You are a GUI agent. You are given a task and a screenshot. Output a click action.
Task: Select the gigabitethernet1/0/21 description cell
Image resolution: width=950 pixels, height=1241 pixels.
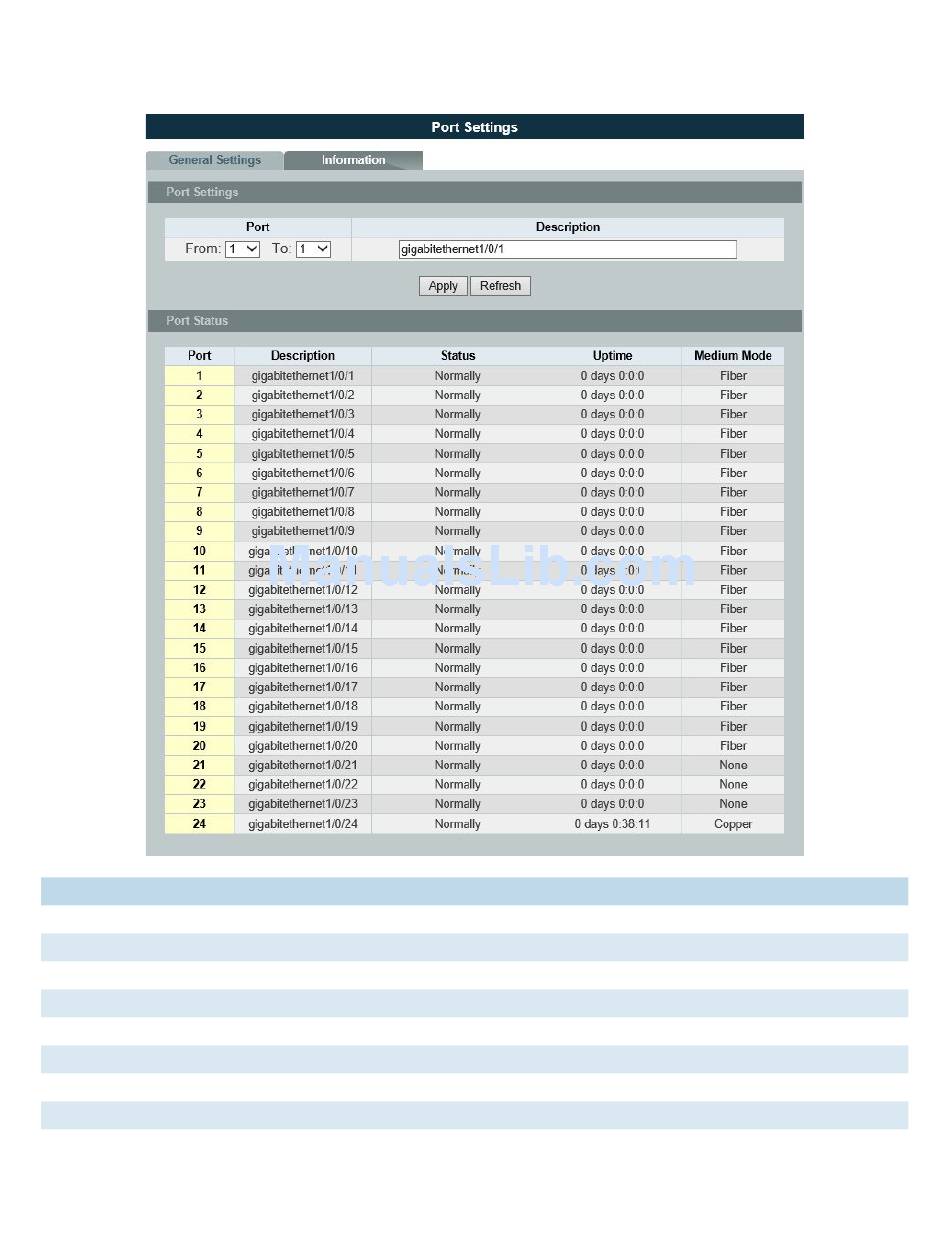[303, 765]
